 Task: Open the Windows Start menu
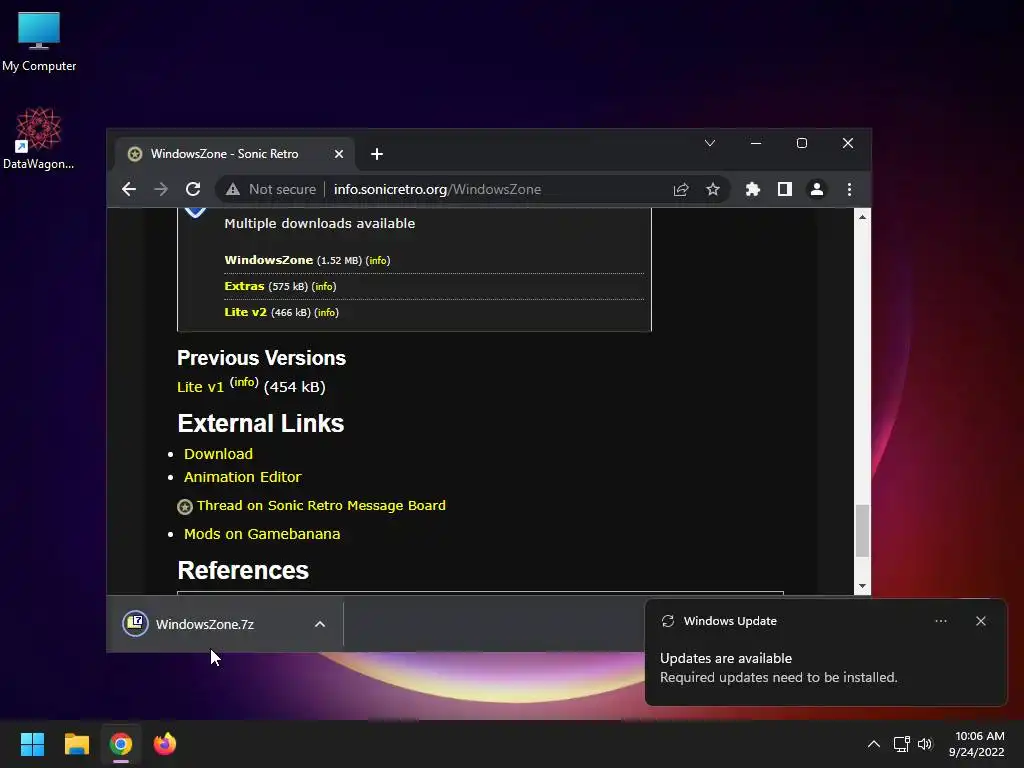32,744
